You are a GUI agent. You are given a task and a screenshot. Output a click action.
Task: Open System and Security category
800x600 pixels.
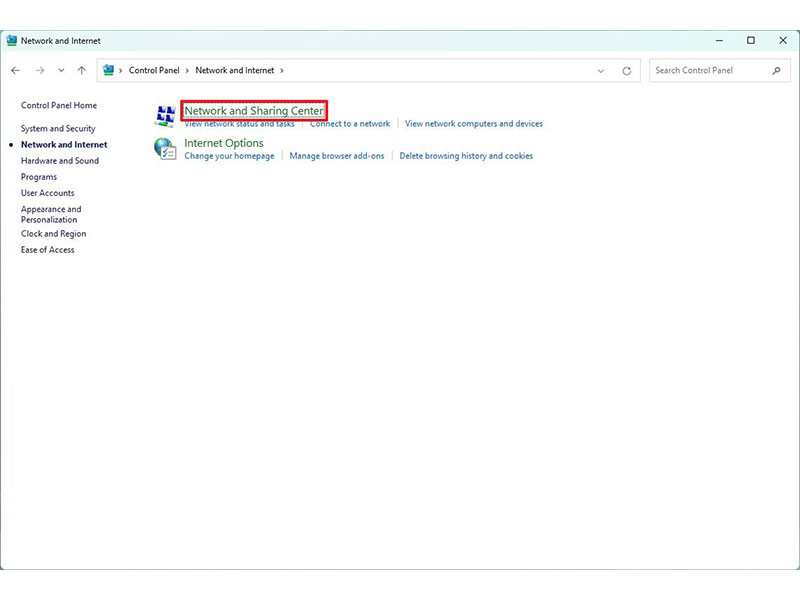[x=58, y=129]
